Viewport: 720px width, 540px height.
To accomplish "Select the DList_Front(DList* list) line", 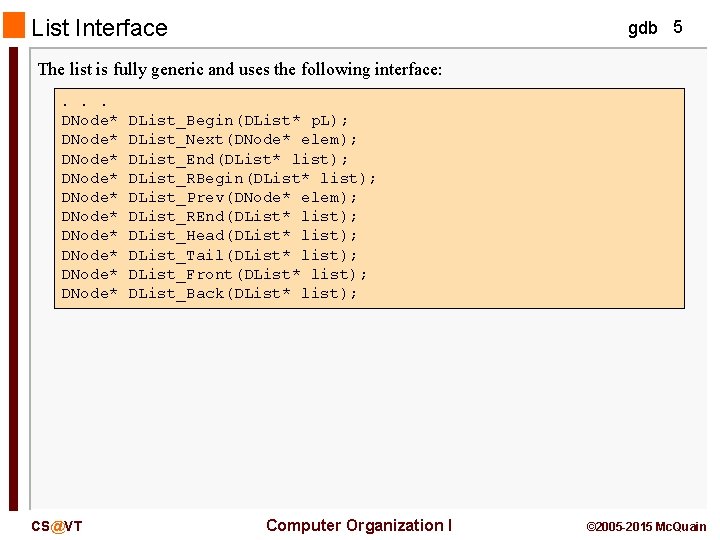I will coord(214,274).
